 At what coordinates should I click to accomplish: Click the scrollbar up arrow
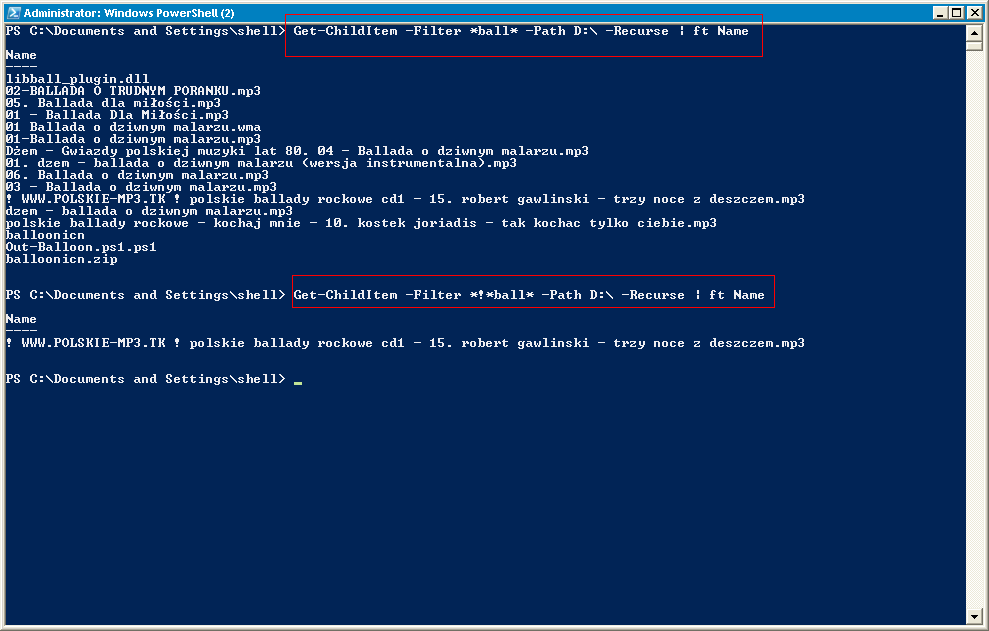point(974,32)
